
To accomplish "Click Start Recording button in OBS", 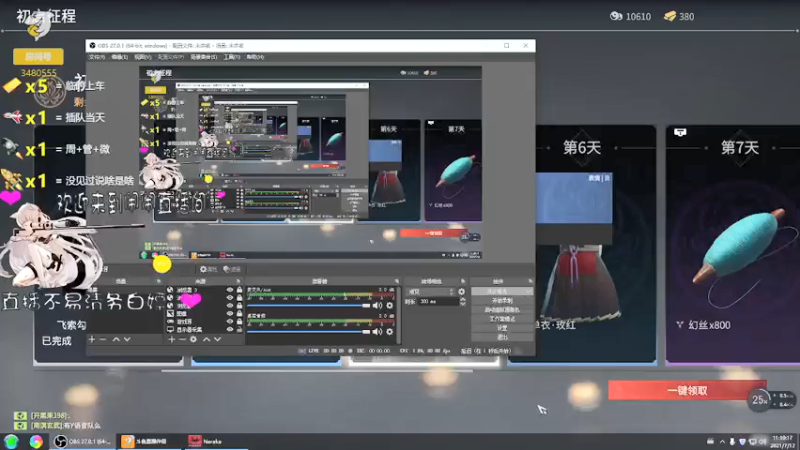I will pos(502,301).
